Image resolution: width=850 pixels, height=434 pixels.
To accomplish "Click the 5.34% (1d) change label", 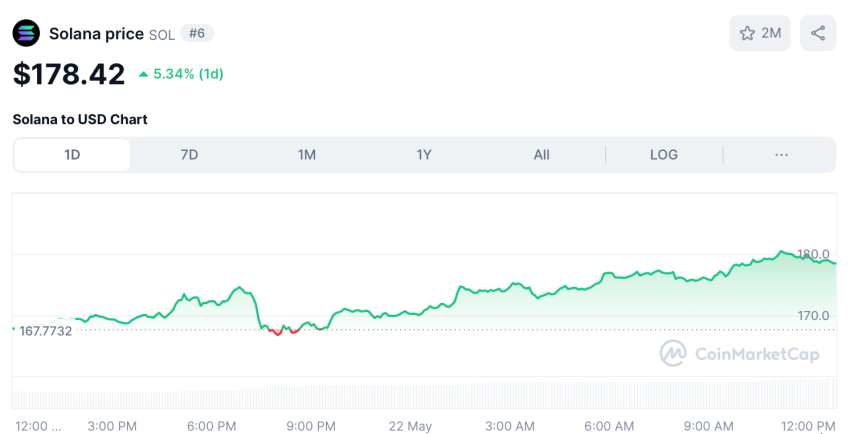I will (188, 74).
